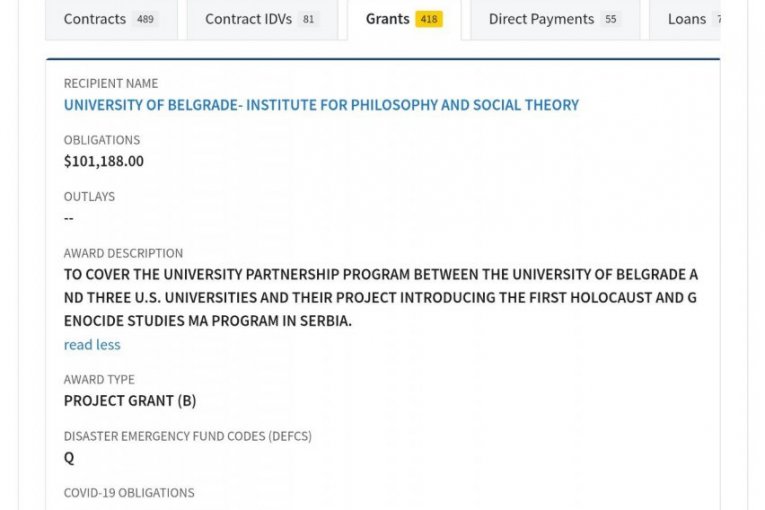The image size is (765, 510).
Task: Click the outlays '--' placeholder value
Action: [x=69, y=218]
